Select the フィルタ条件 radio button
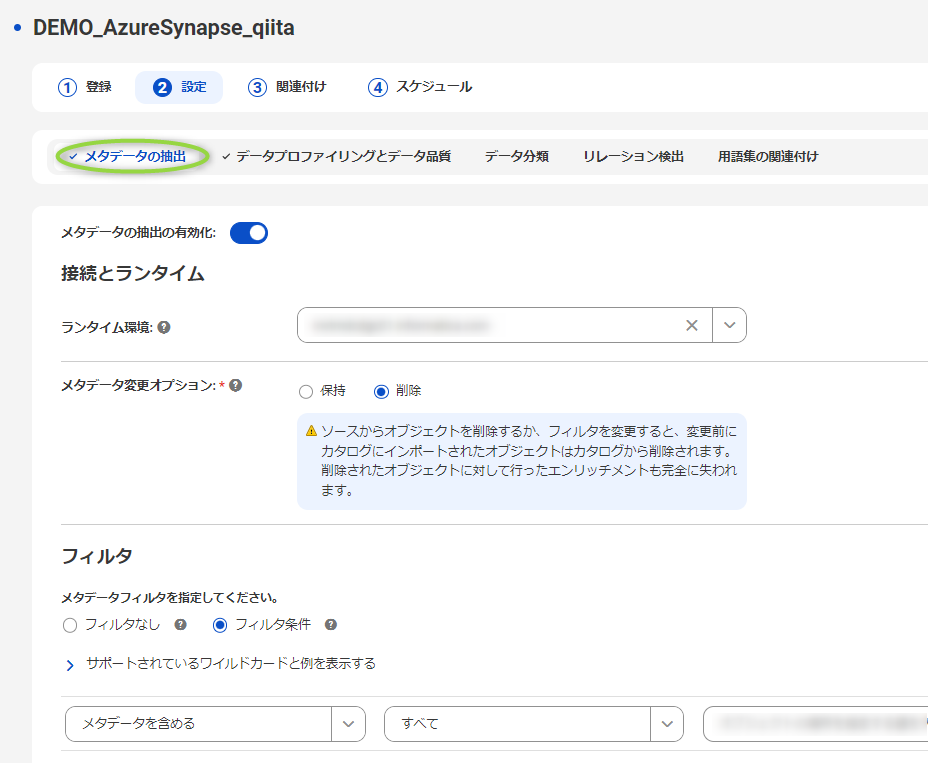 [x=220, y=625]
